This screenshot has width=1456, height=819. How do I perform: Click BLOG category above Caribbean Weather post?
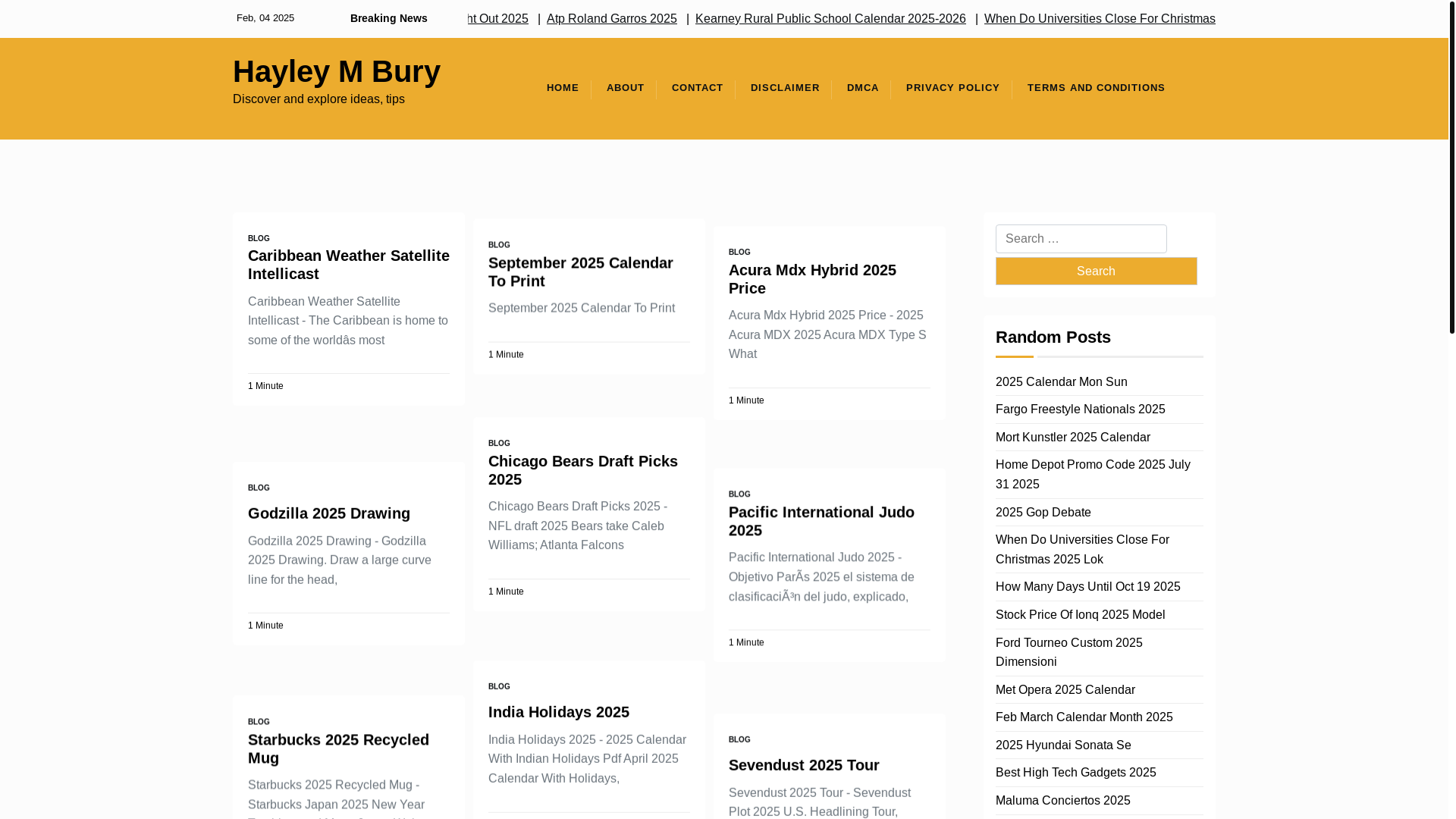259,238
